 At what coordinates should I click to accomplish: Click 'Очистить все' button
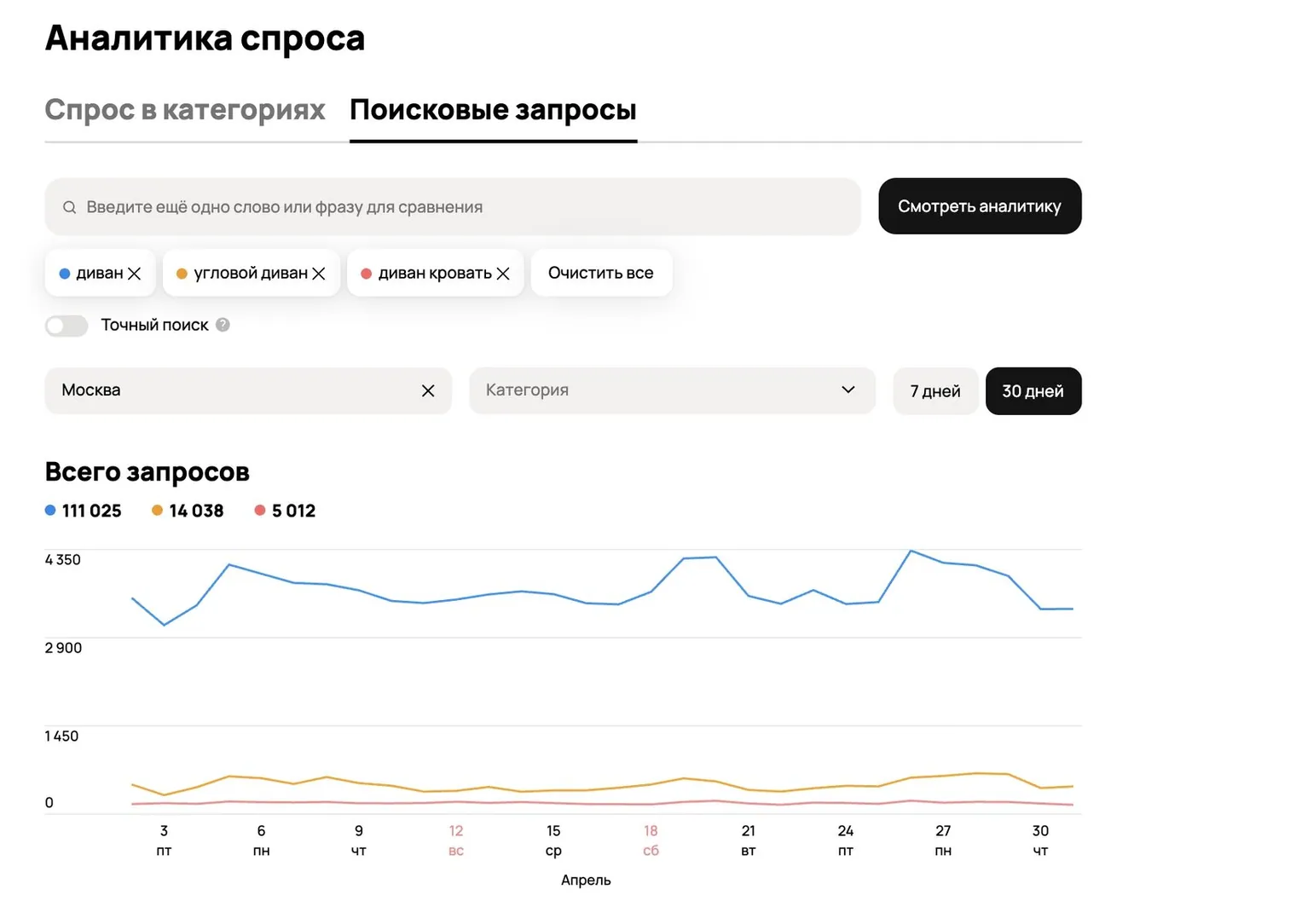point(601,273)
